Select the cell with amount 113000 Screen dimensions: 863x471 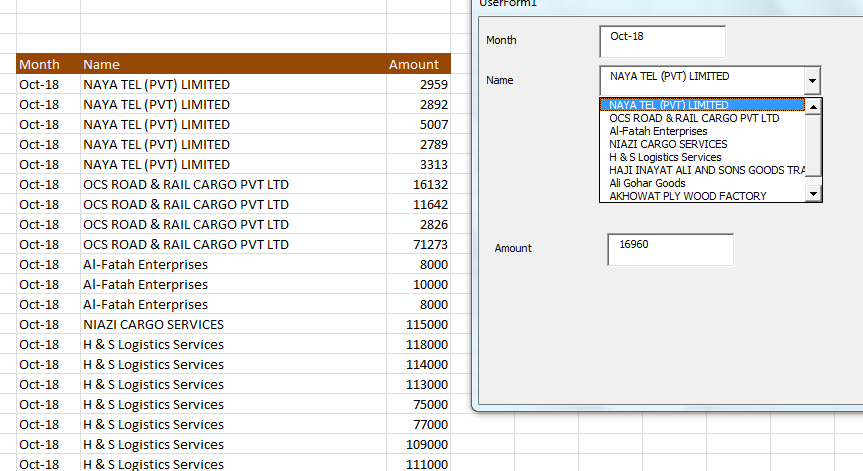[x=418, y=384]
